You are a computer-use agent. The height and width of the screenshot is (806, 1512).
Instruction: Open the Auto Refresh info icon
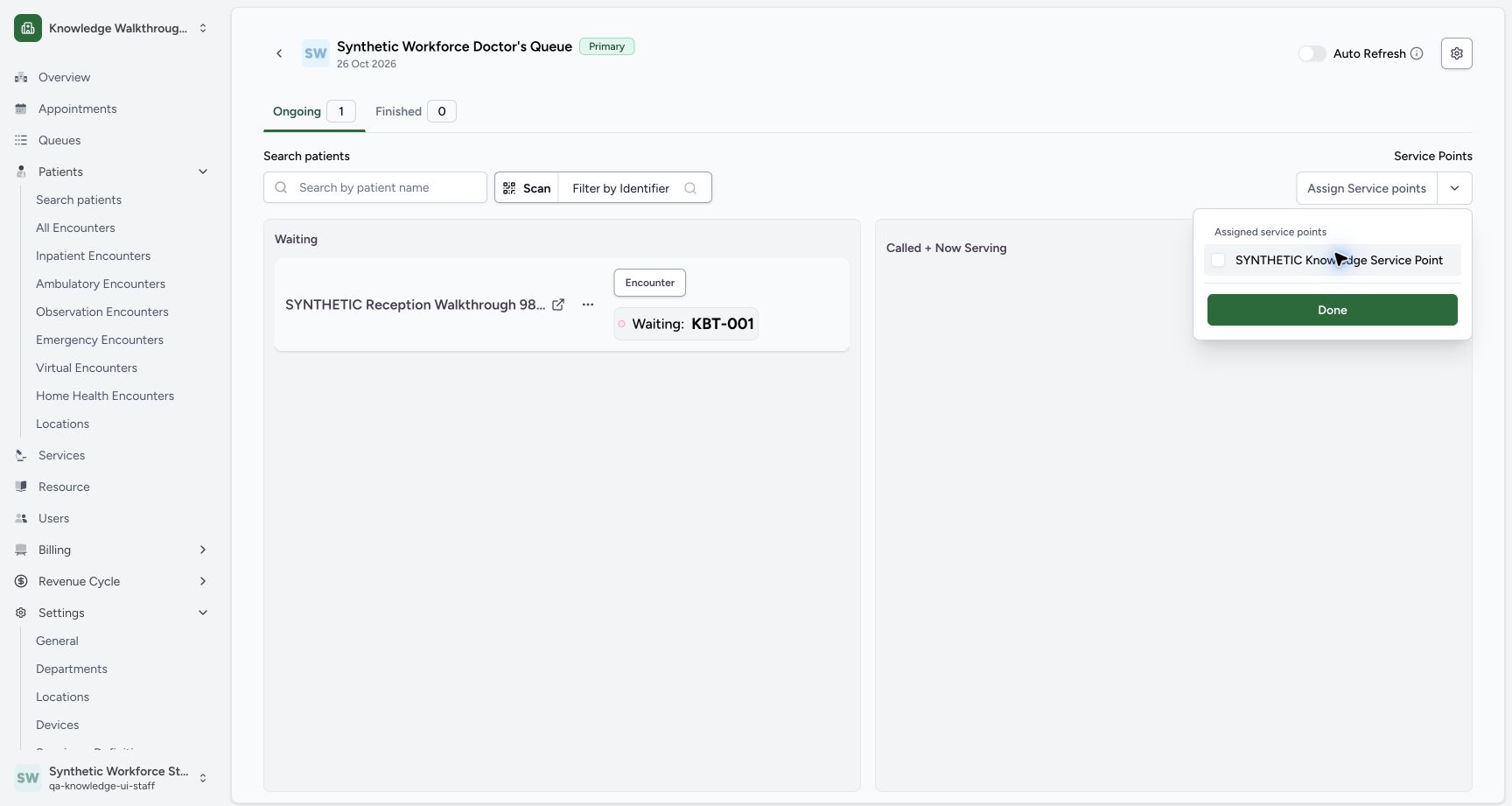click(1417, 53)
